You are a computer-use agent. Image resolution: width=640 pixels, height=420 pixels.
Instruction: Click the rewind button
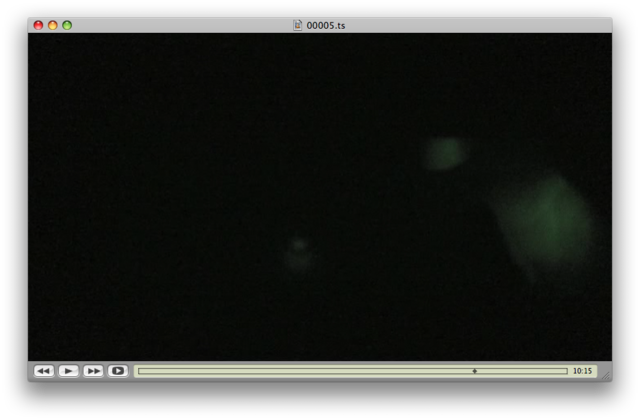44,371
